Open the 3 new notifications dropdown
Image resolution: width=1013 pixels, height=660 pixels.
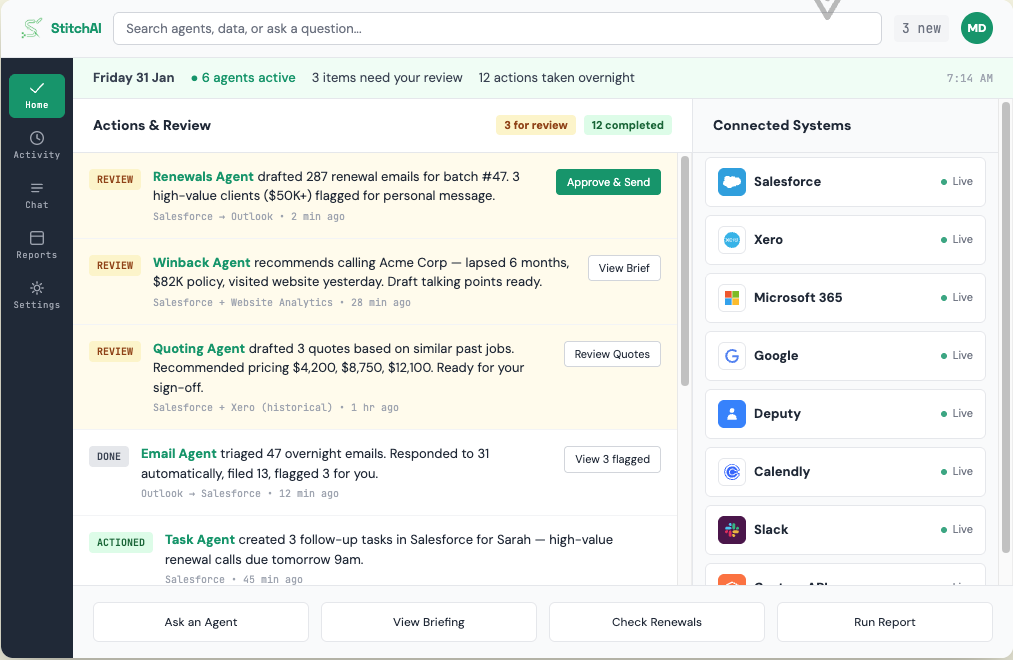click(x=920, y=28)
